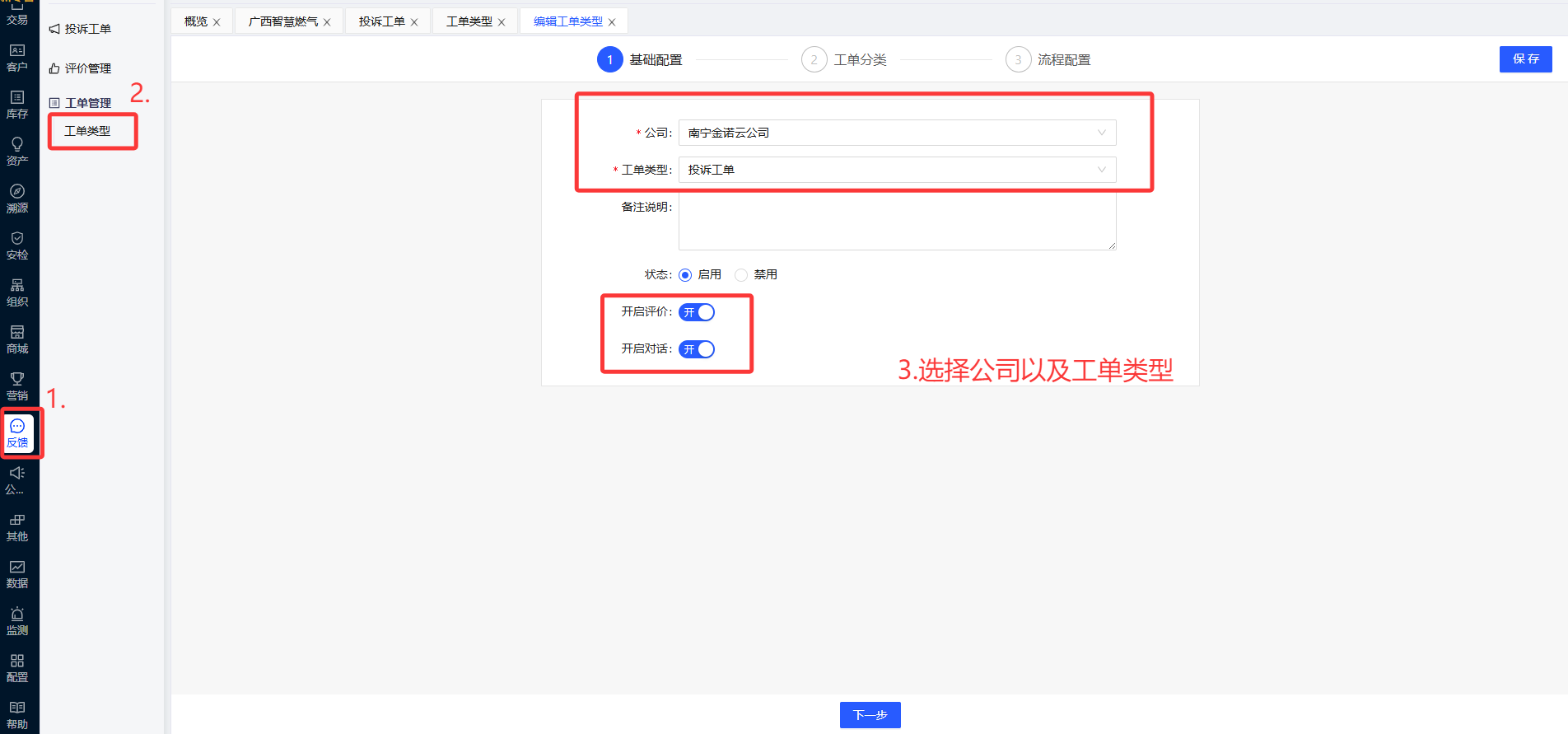Click the 安检 shield icon
This screenshot has width=1568, height=734.
coord(17,245)
